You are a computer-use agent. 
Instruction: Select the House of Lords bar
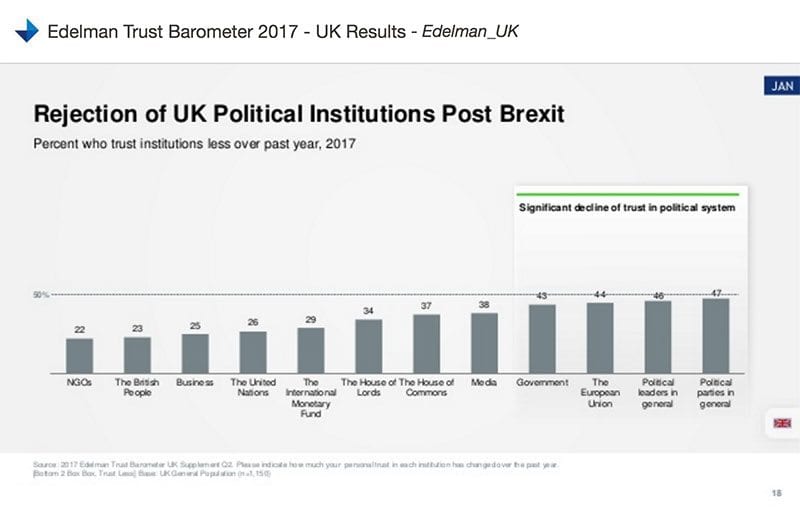pyautogui.click(x=369, y=345)
